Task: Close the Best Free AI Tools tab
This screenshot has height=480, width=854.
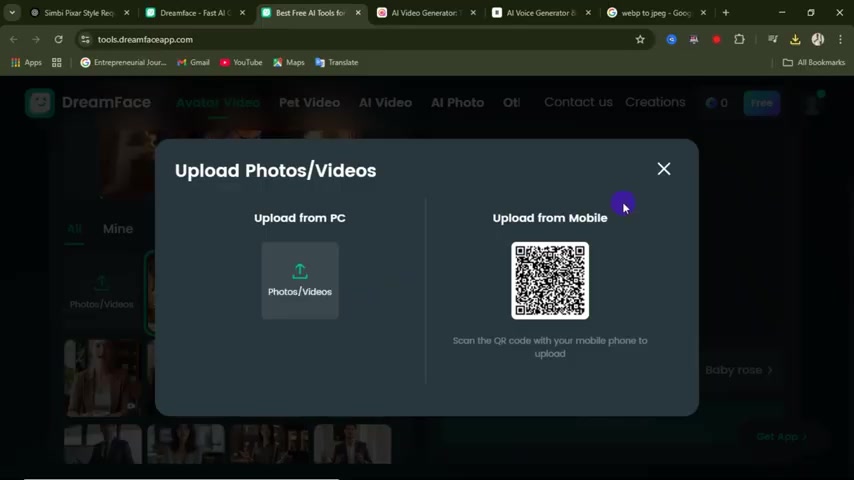Action: point(358,13)
